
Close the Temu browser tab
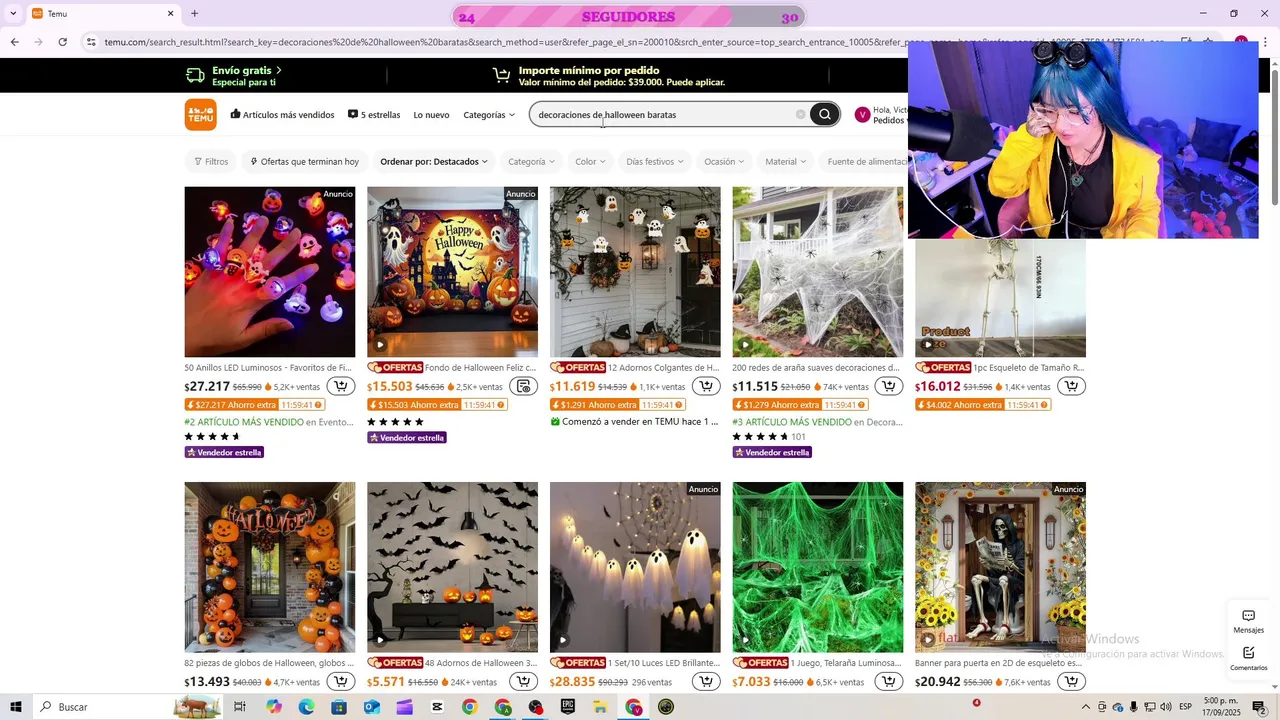[x=170, y=13]
